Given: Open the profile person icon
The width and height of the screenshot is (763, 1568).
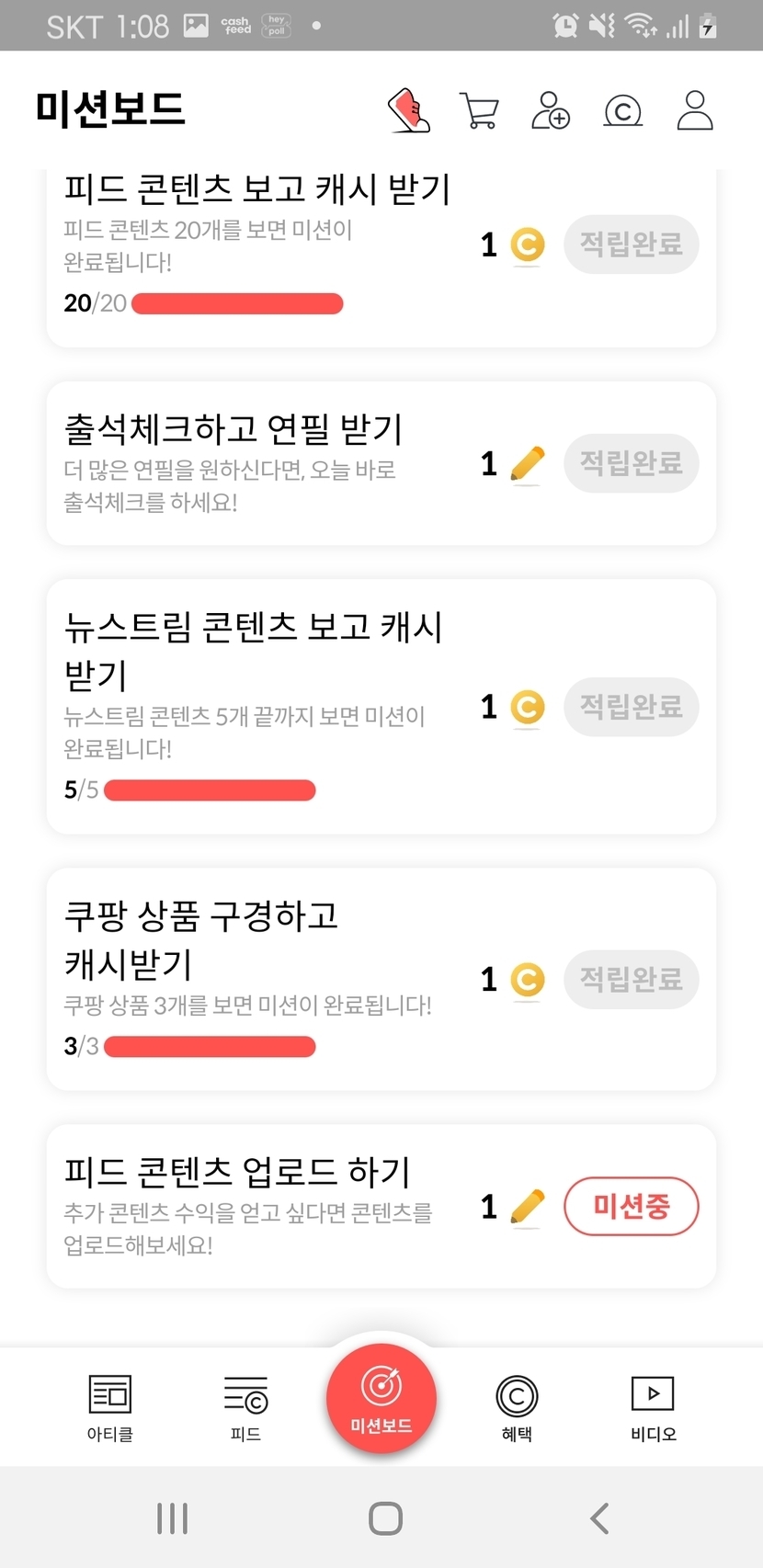Looking at the screenshot, I should point(695,110).
